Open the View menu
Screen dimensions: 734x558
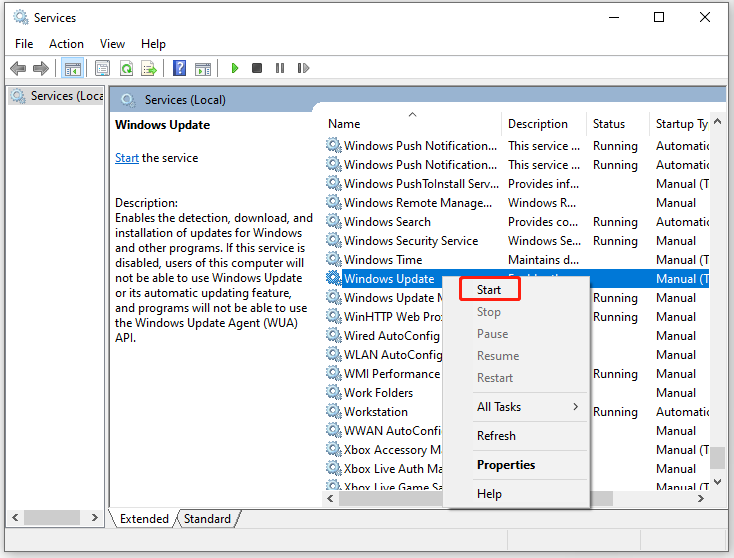point(112,44)
